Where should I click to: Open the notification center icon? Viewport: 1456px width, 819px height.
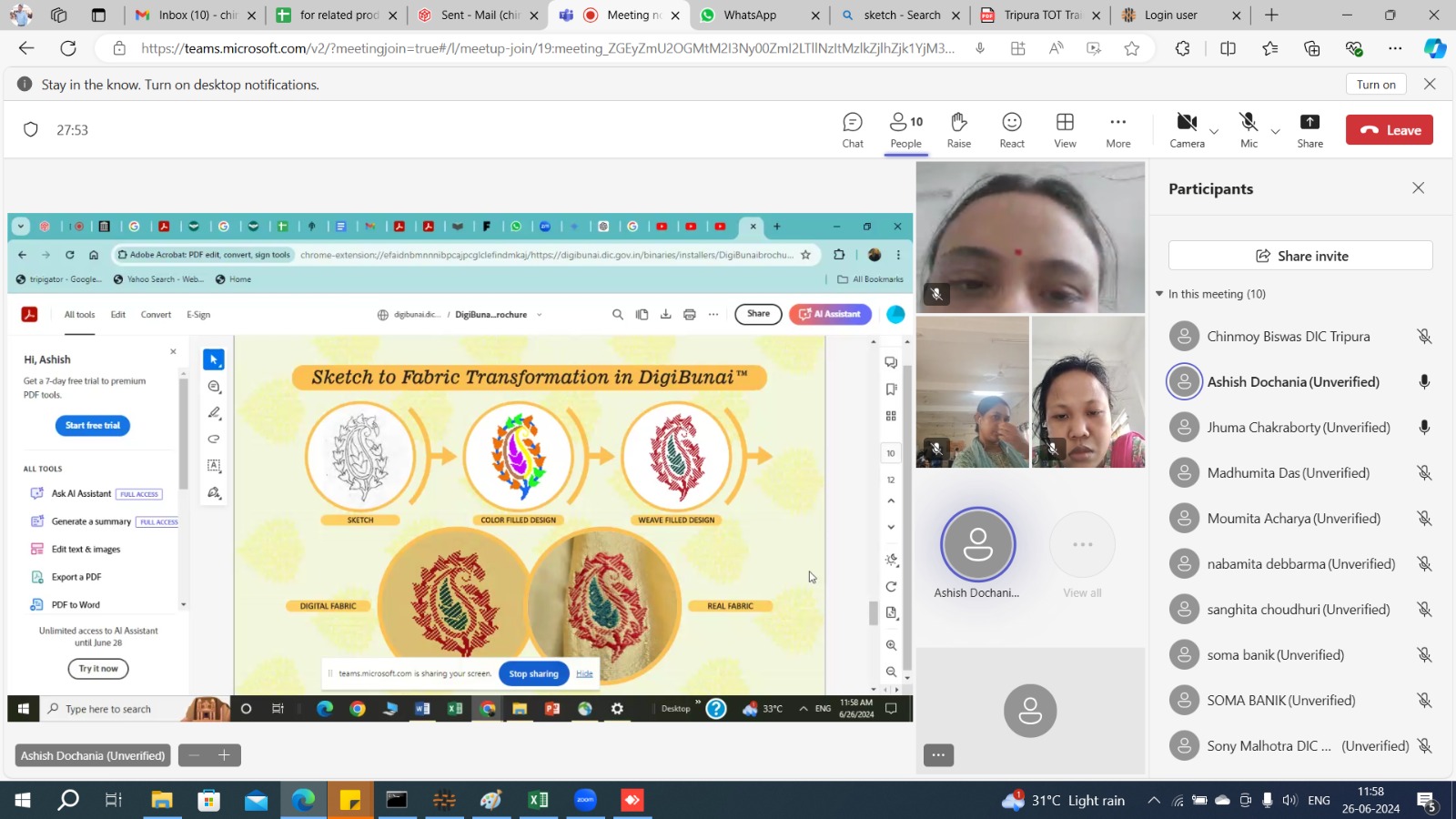[x=1428, y=801]
